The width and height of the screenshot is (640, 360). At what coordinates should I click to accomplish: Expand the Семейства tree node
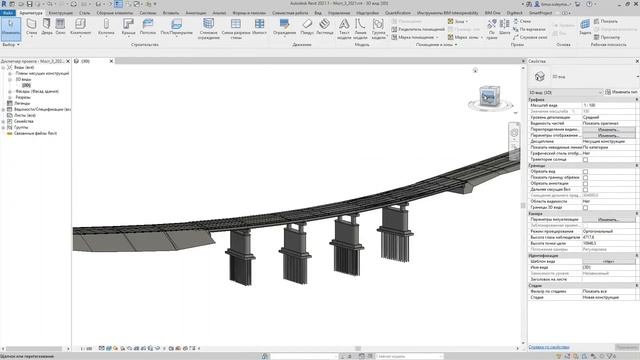pos(3,121)
